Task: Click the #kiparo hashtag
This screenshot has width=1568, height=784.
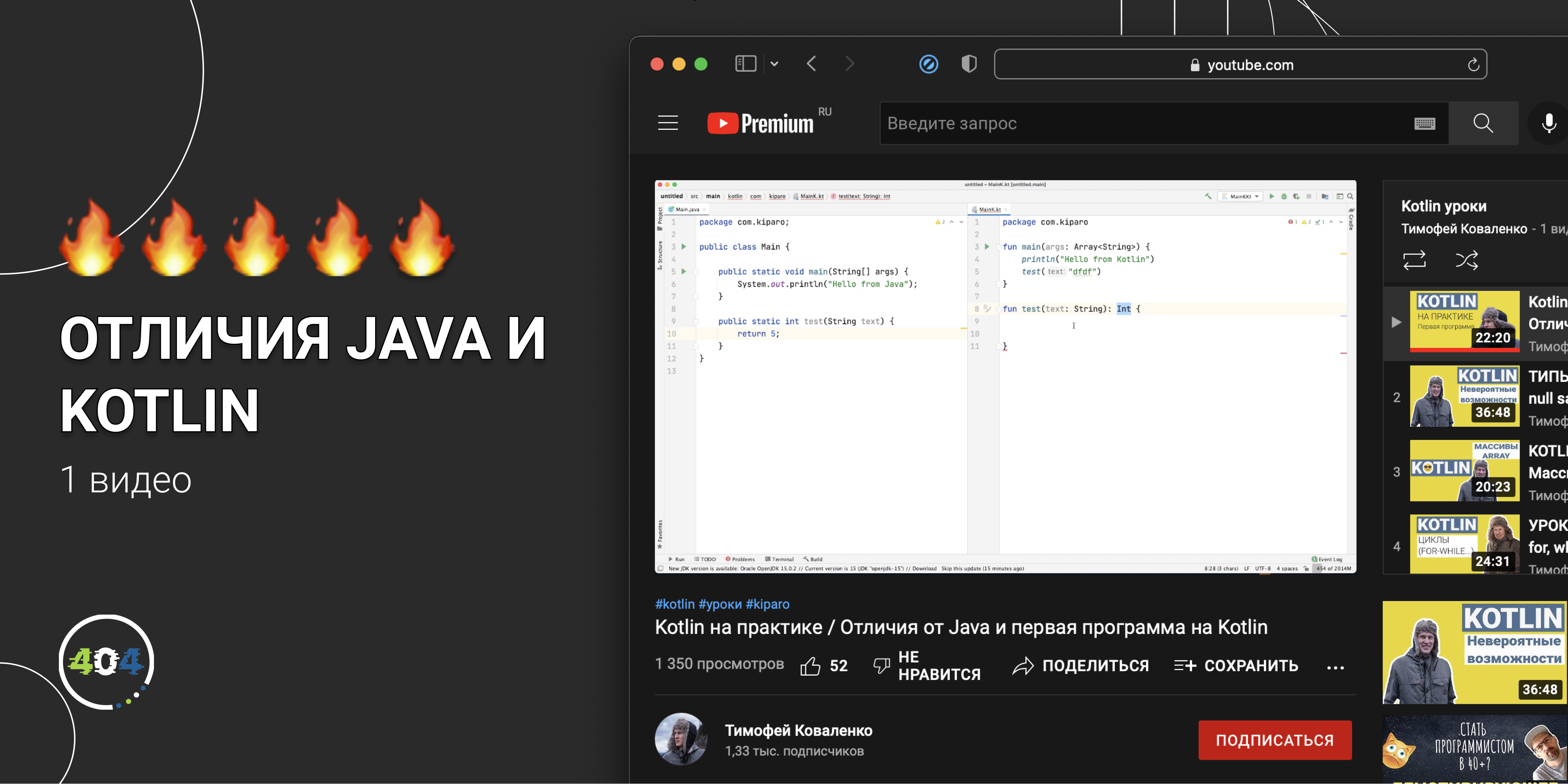Action: 768,604
